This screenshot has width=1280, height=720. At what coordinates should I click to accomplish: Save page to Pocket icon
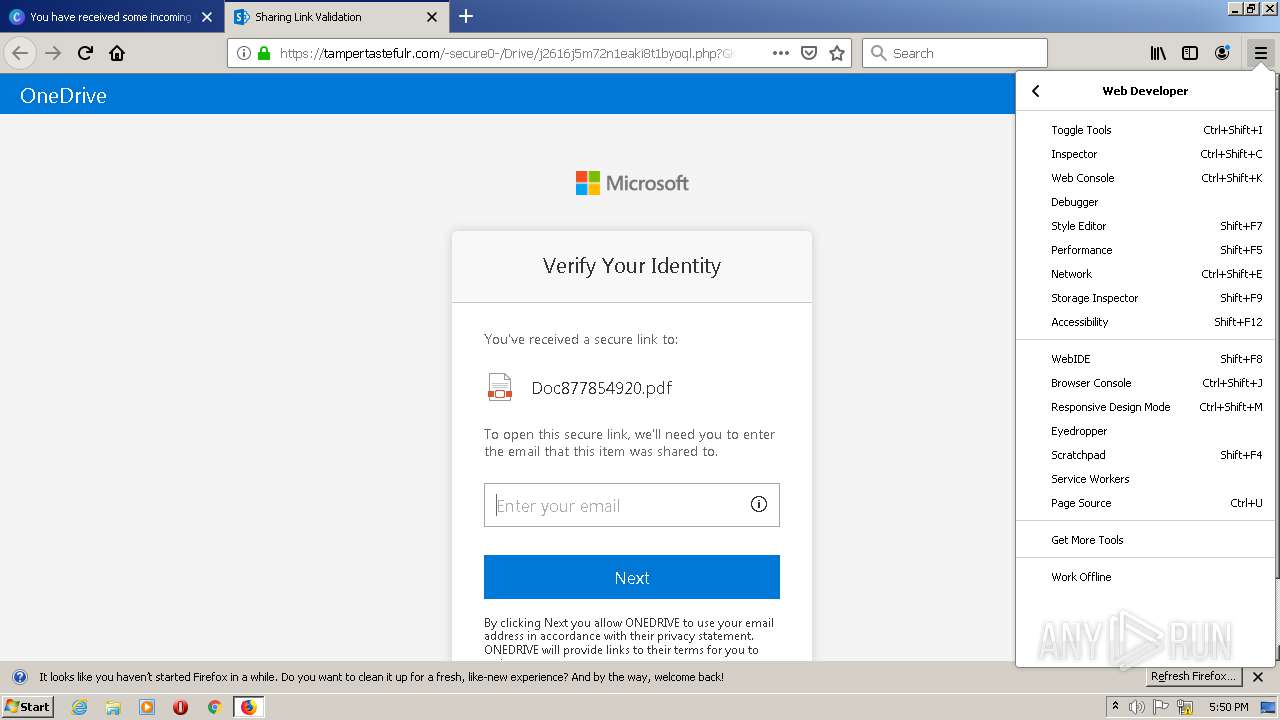coord(809,53)
